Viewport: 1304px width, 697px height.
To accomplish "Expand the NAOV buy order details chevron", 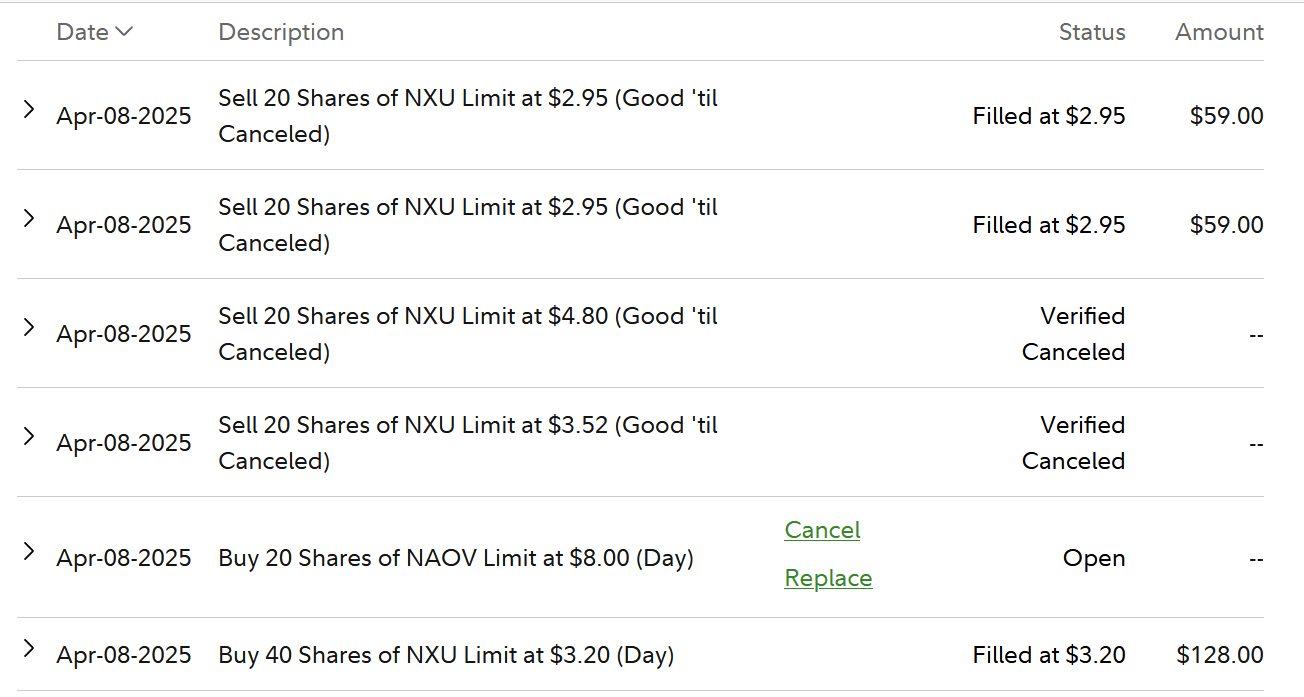I will [29, 552].
